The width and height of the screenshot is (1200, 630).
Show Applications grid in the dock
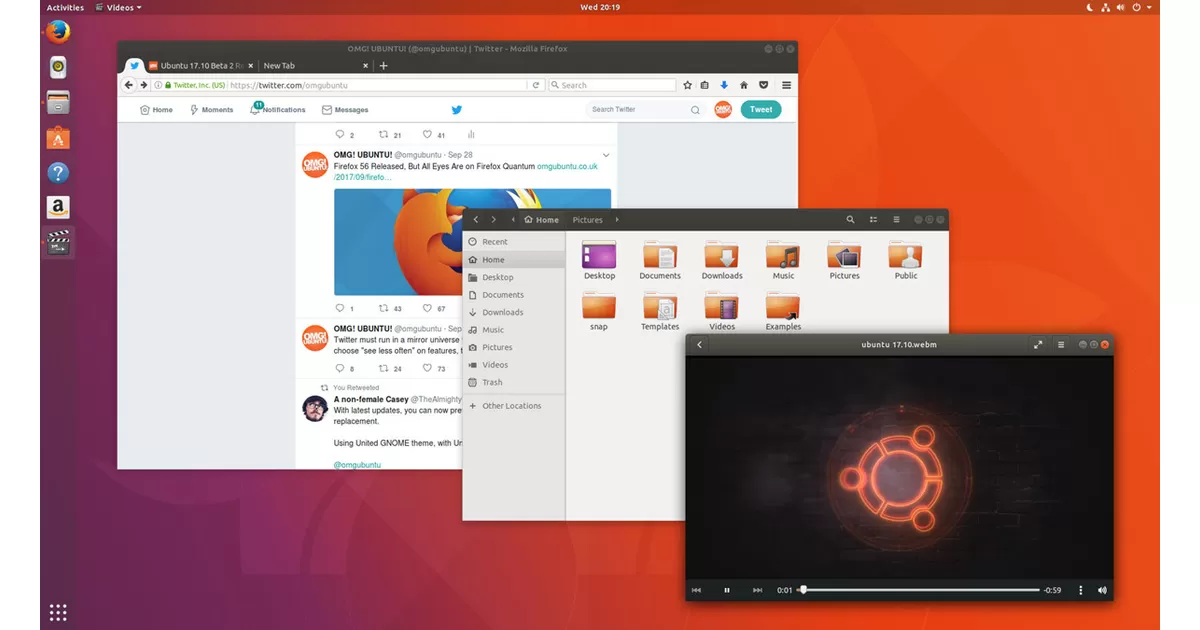point(58,612)
